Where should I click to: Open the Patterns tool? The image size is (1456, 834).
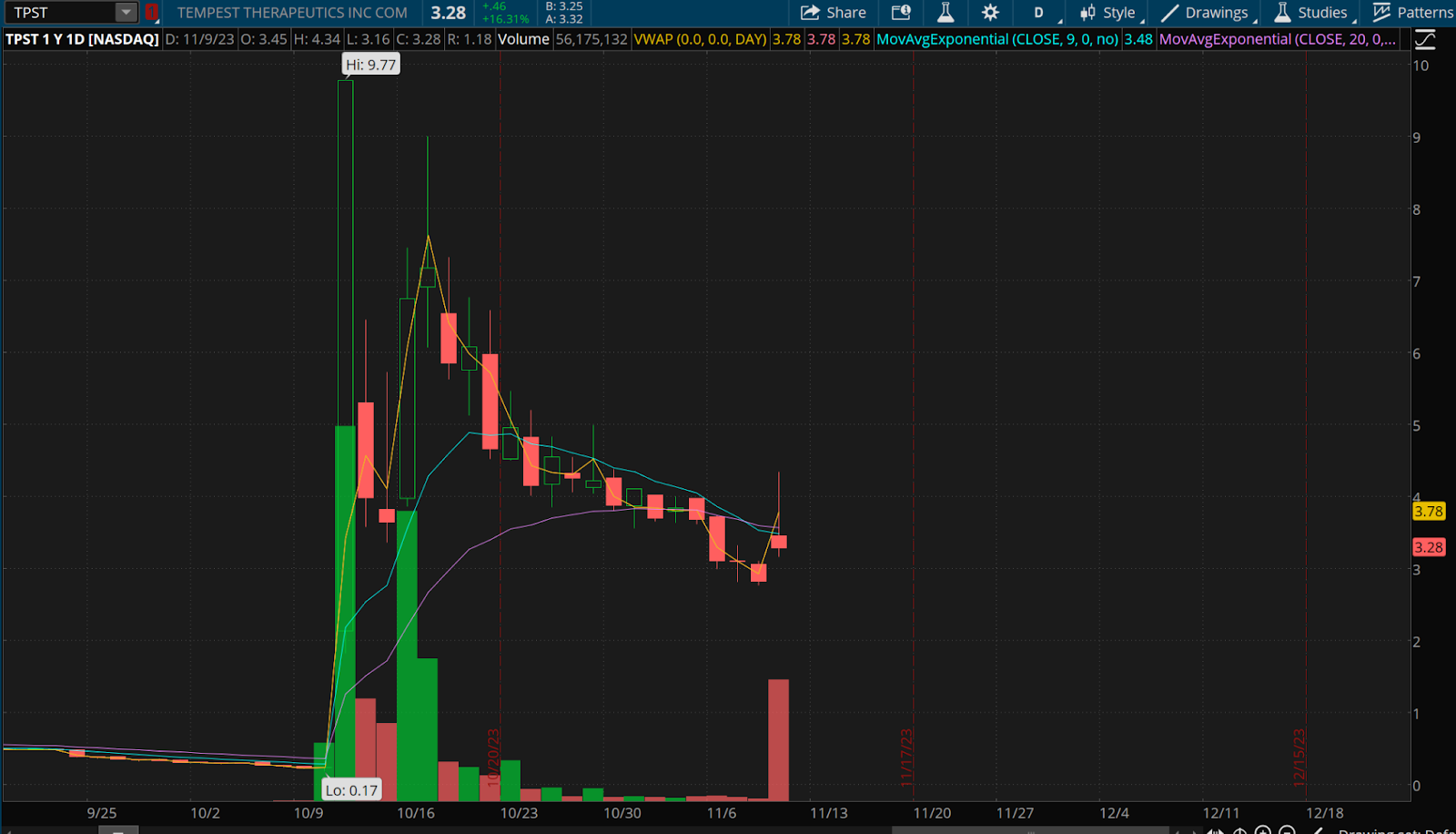[1412, 13]
